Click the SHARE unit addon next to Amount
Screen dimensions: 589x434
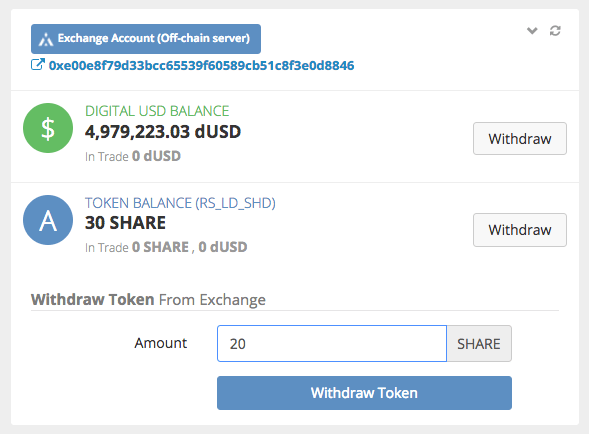pyautogui.click(x=479, y=343)
